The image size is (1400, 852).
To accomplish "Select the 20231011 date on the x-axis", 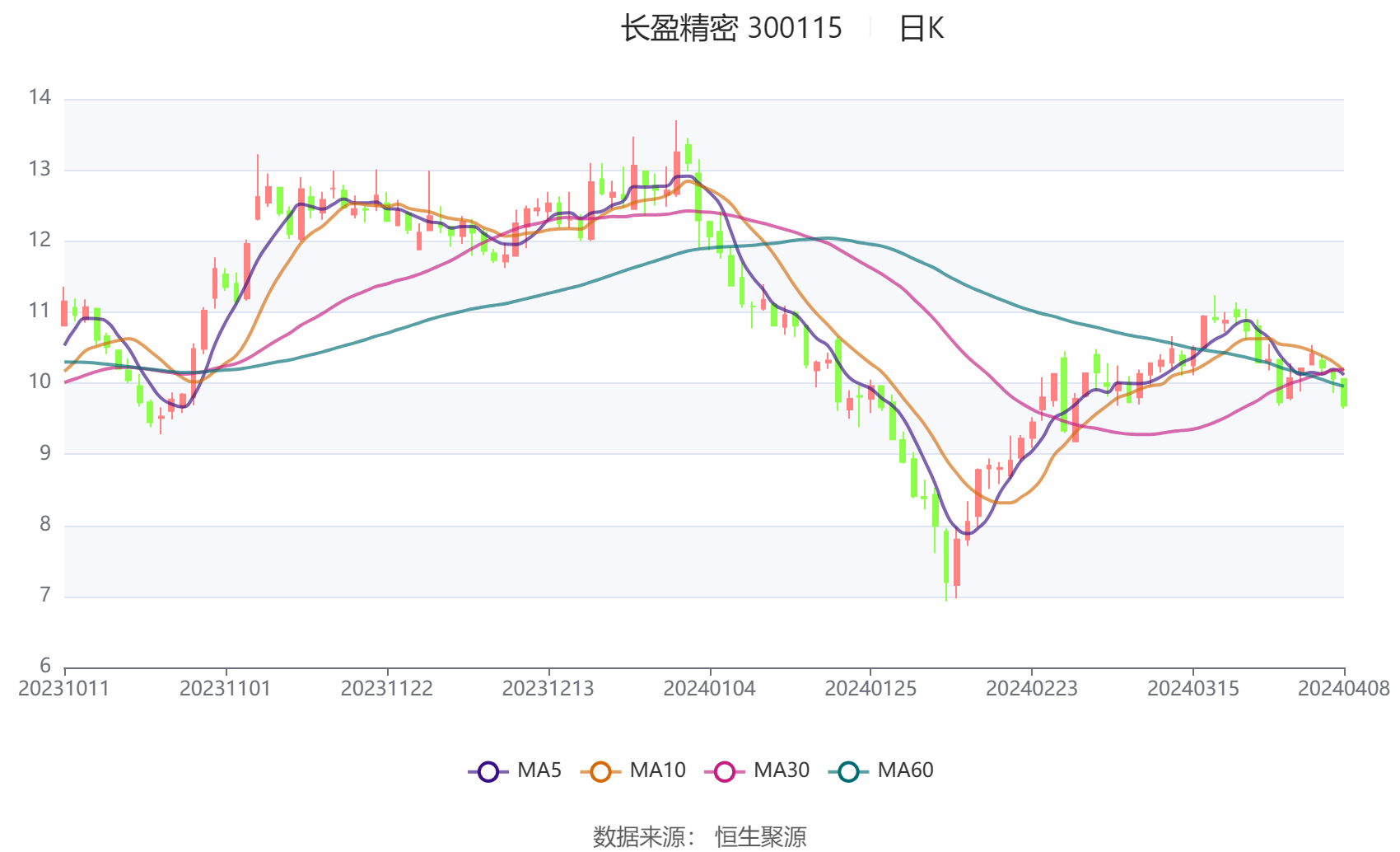I will (64, 689).
